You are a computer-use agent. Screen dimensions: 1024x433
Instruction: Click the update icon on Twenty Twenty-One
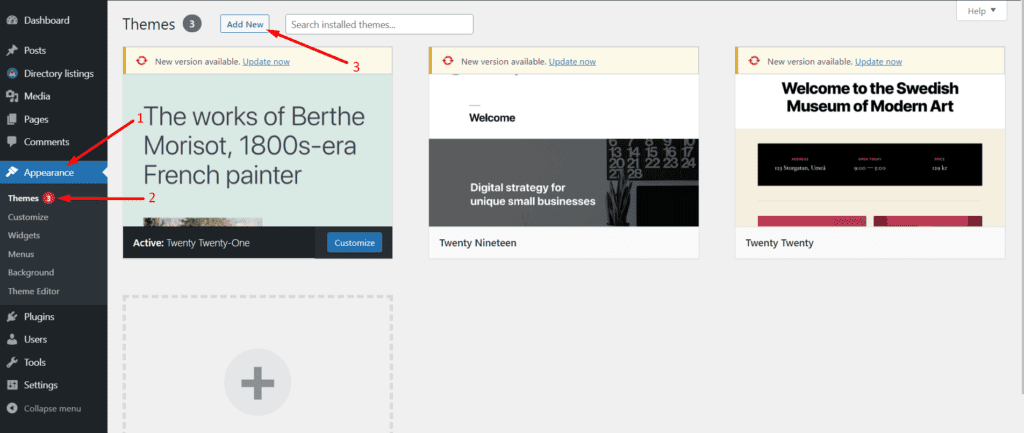[142, 61]
